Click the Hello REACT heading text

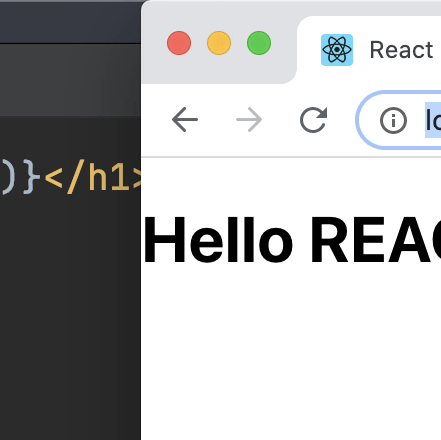(x=292, y=240)
